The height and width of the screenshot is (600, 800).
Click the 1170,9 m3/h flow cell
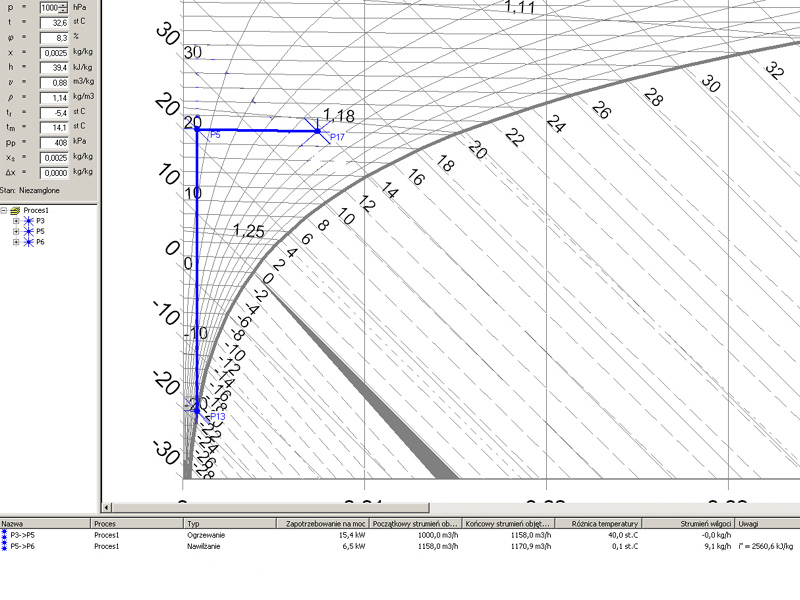pos(531,546)
